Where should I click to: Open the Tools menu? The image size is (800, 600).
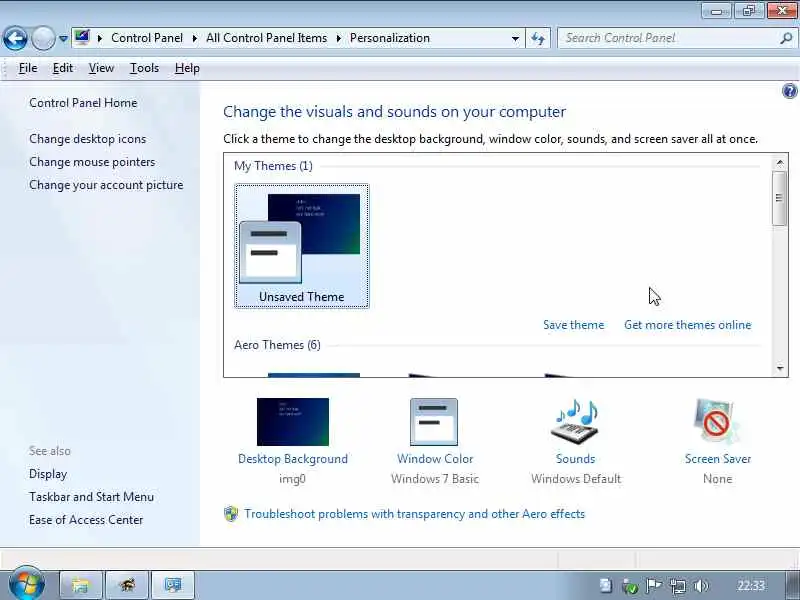144,68
